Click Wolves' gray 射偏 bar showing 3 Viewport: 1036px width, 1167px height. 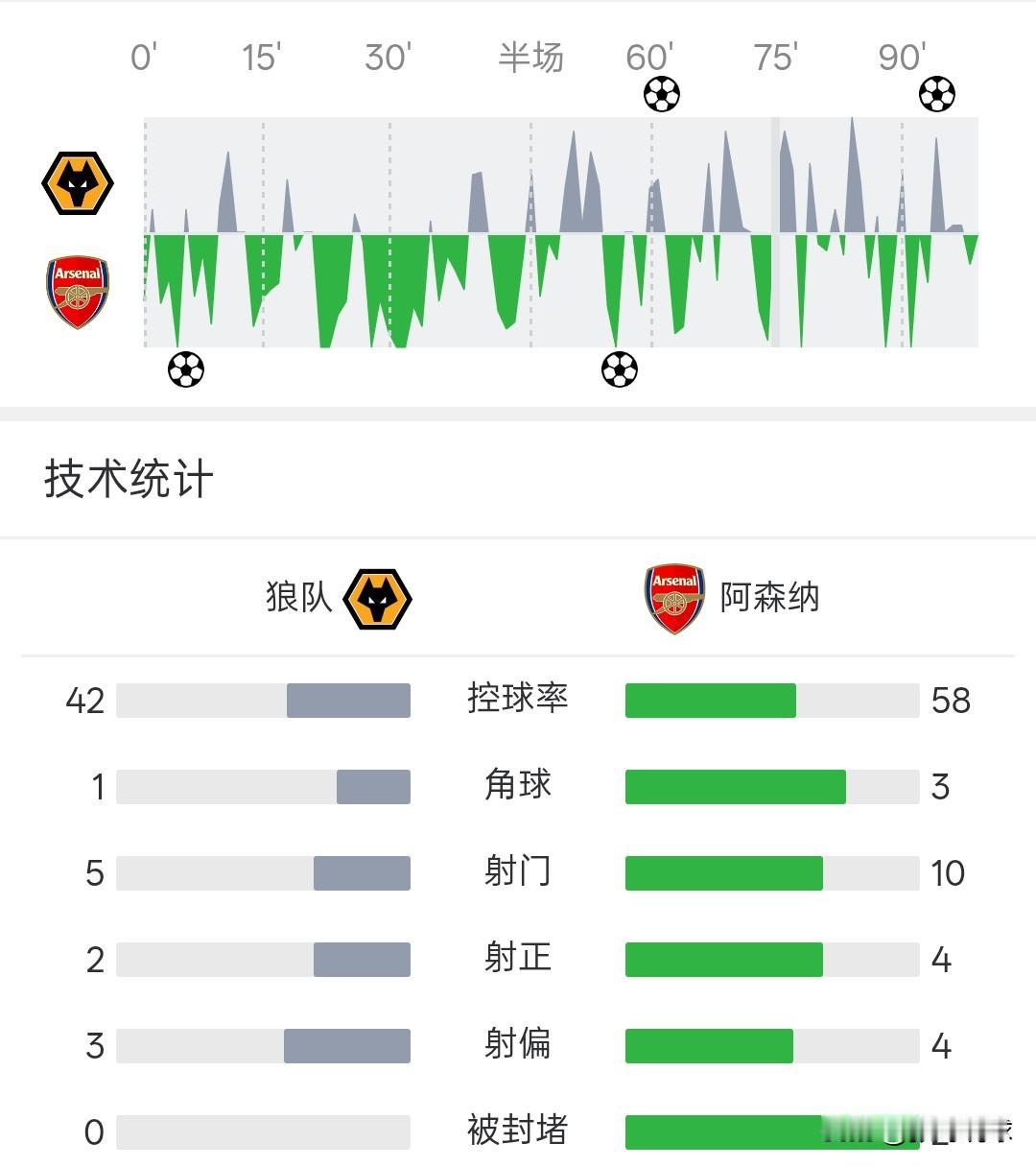[347, 1046]
